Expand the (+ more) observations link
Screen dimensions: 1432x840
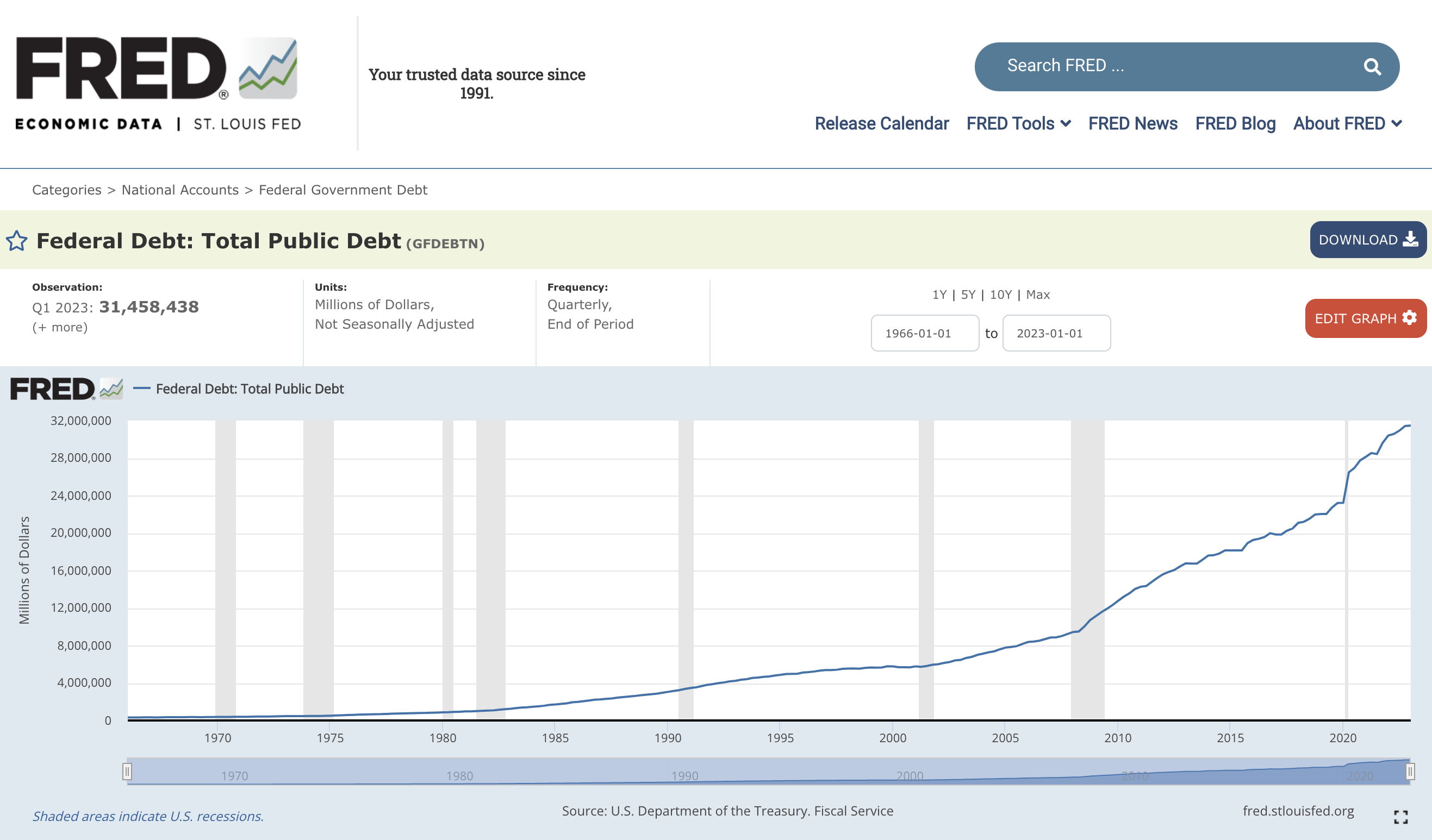pyautogui.click(x=60, y=327)
